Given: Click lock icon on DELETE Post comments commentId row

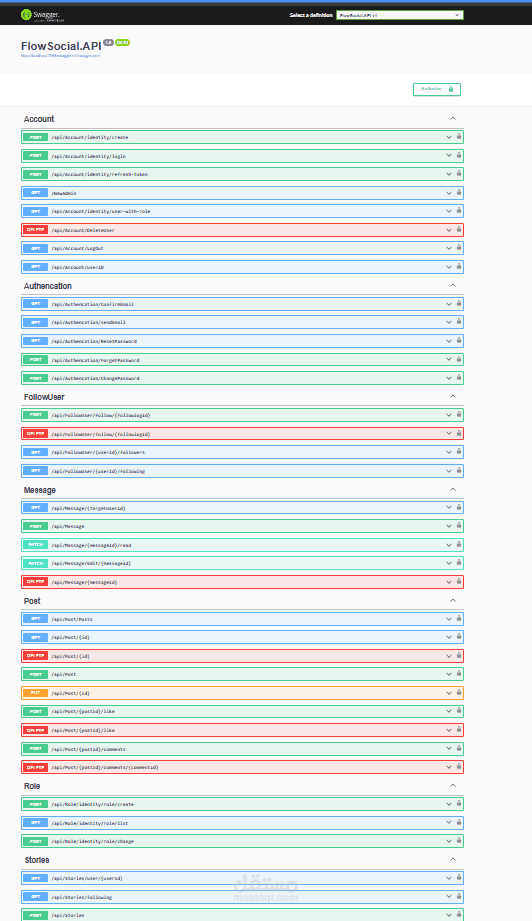Looking at the screenshot, I should click(x=459, y=767).
